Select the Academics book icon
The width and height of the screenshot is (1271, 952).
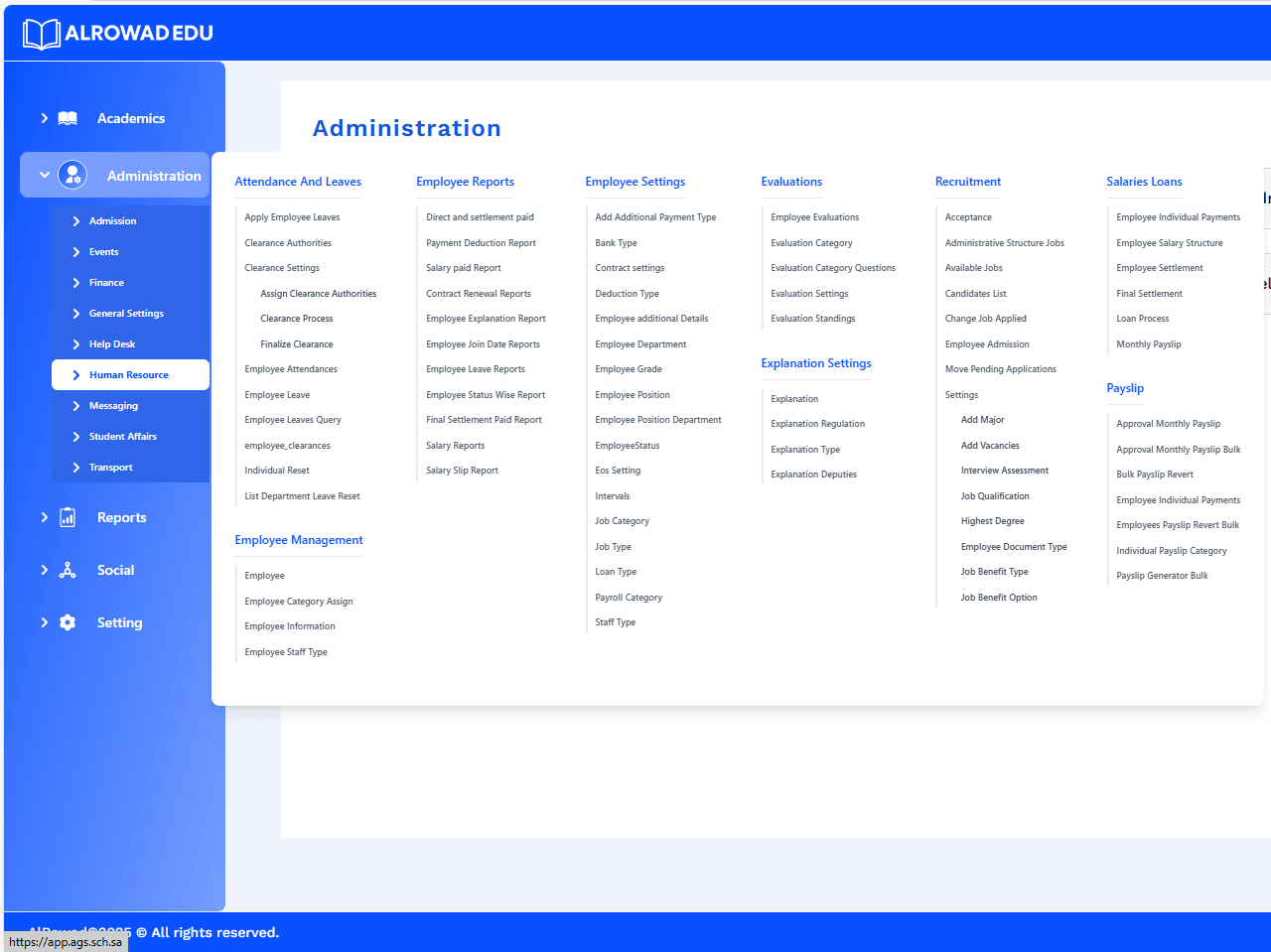(x=66, y=118)
